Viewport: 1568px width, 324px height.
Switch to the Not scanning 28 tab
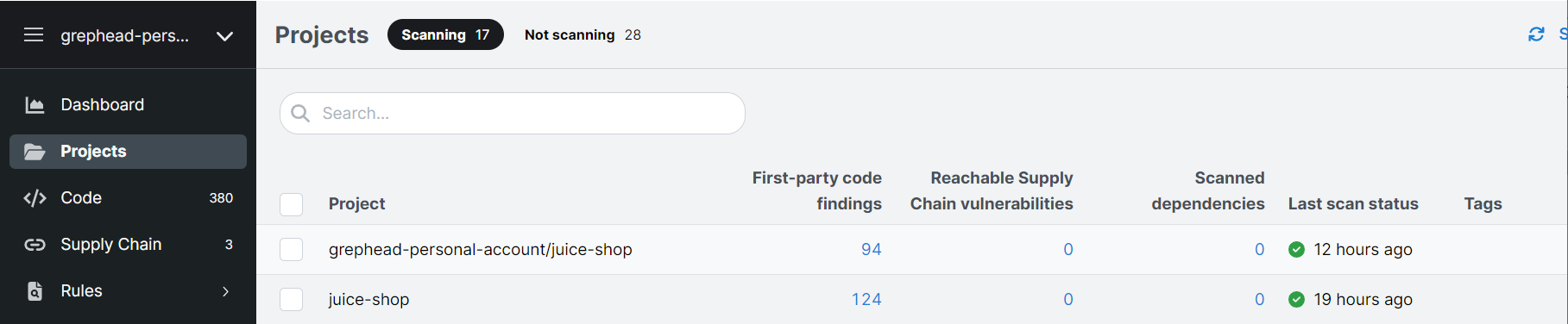pos(582,34)
